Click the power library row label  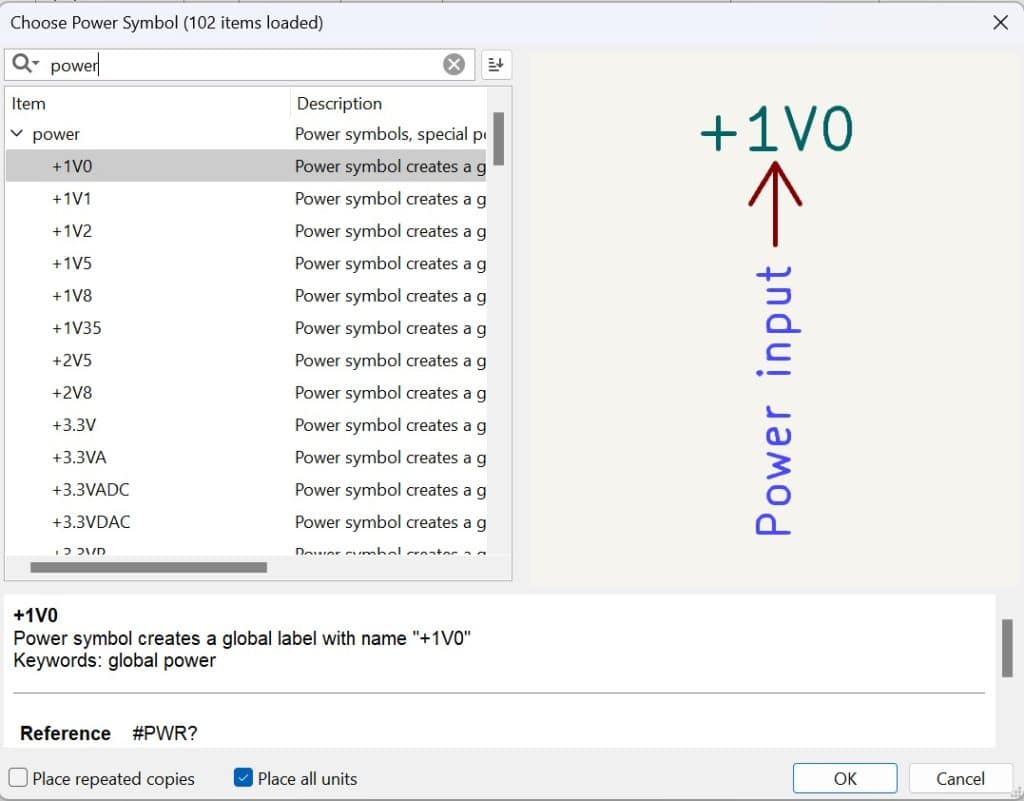(x=56, y=134)
